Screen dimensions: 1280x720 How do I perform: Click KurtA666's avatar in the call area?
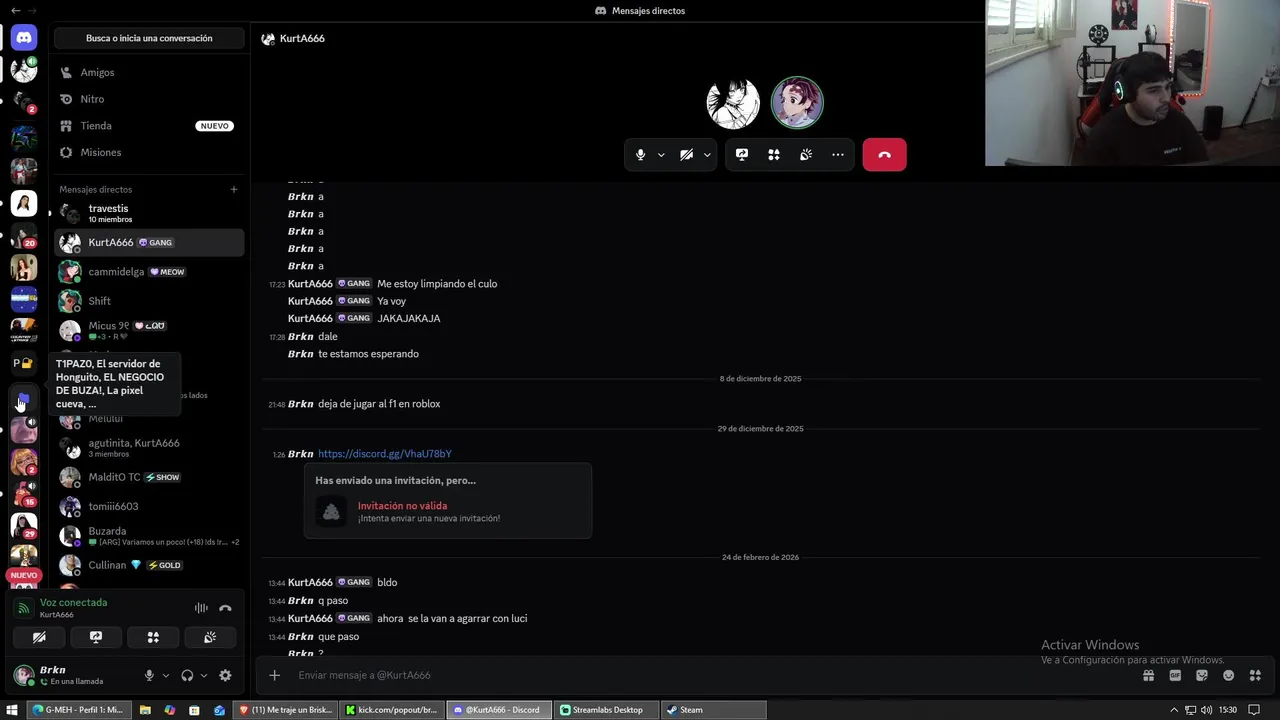733,103
